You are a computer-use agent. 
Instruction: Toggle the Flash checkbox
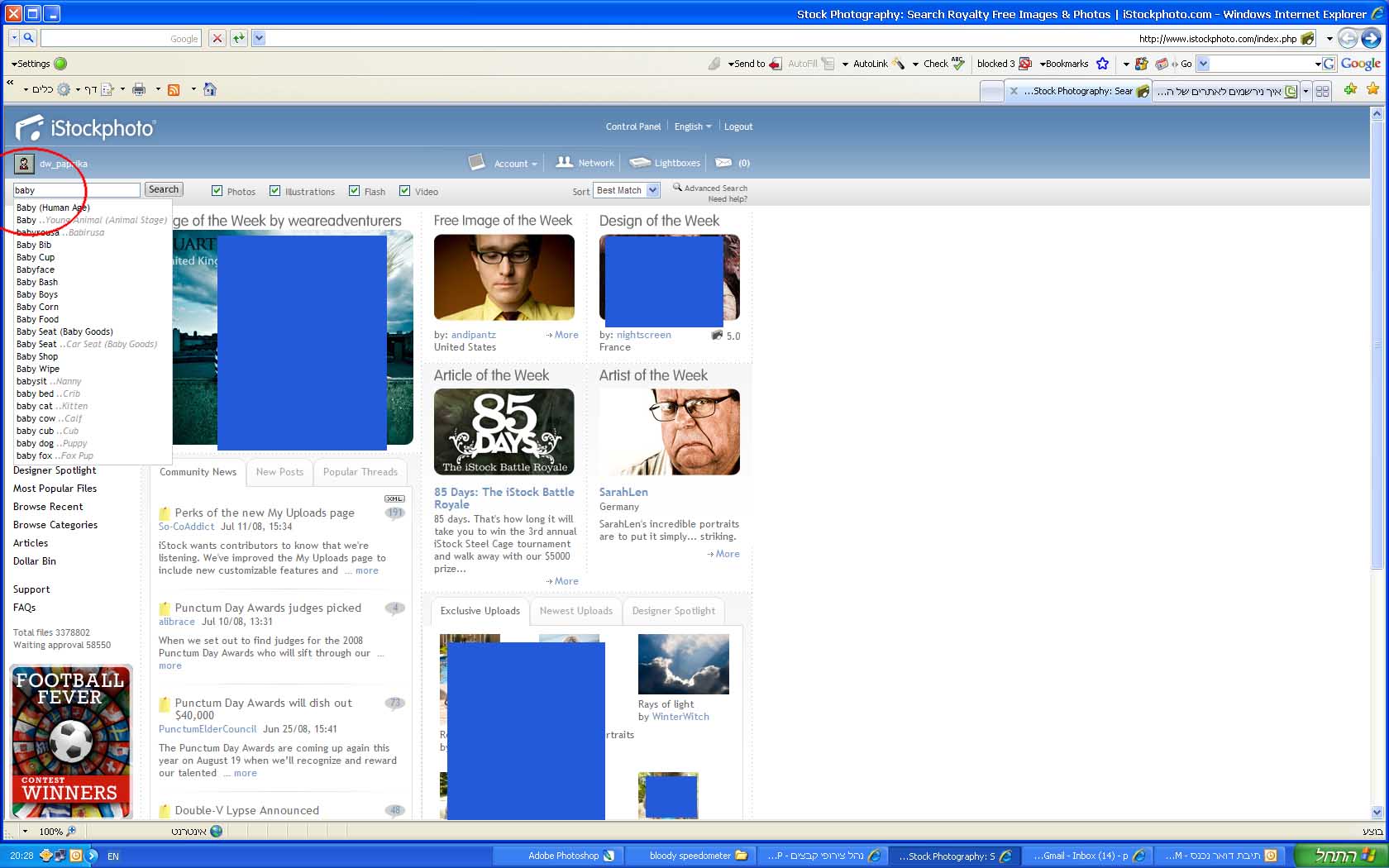tap(355, 191)
